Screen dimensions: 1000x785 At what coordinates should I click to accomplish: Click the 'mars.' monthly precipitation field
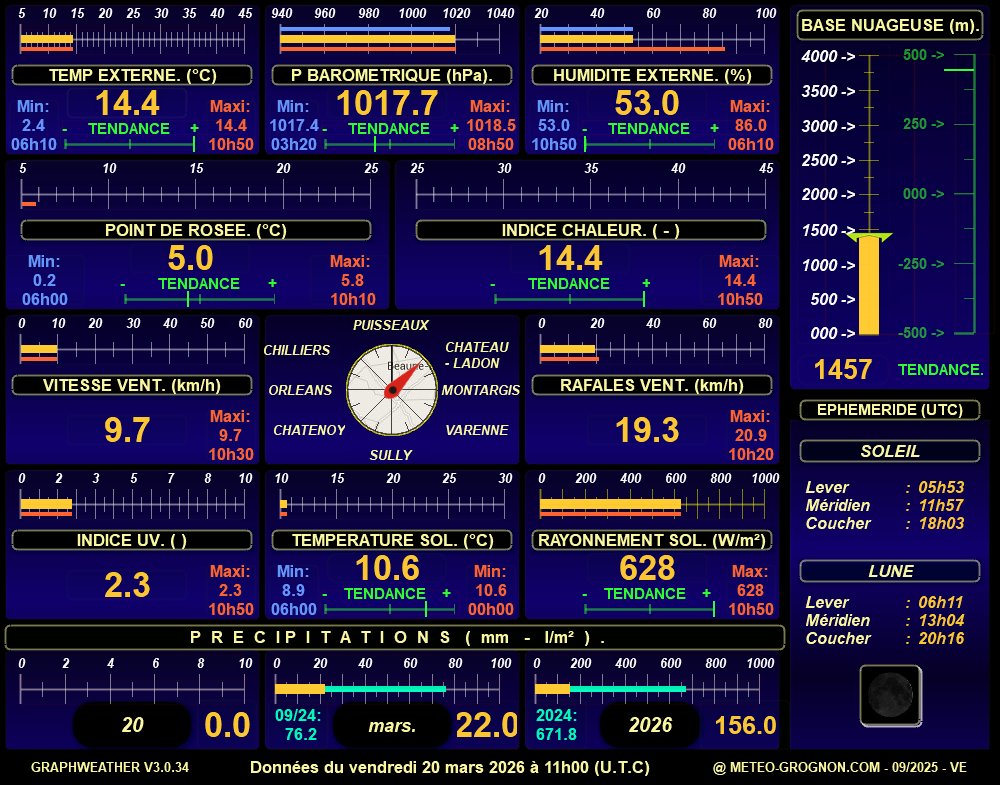click(392, 725)
